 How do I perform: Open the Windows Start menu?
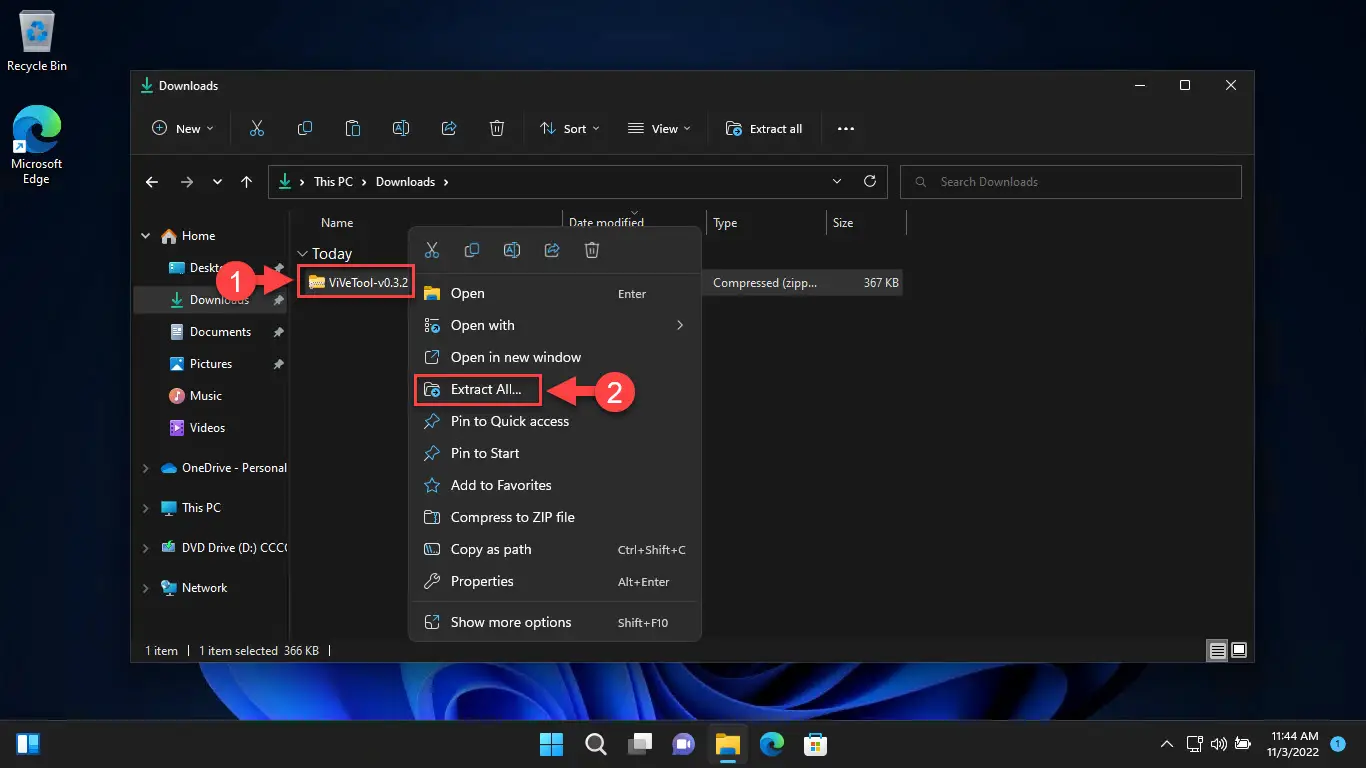tap(551, 744)
